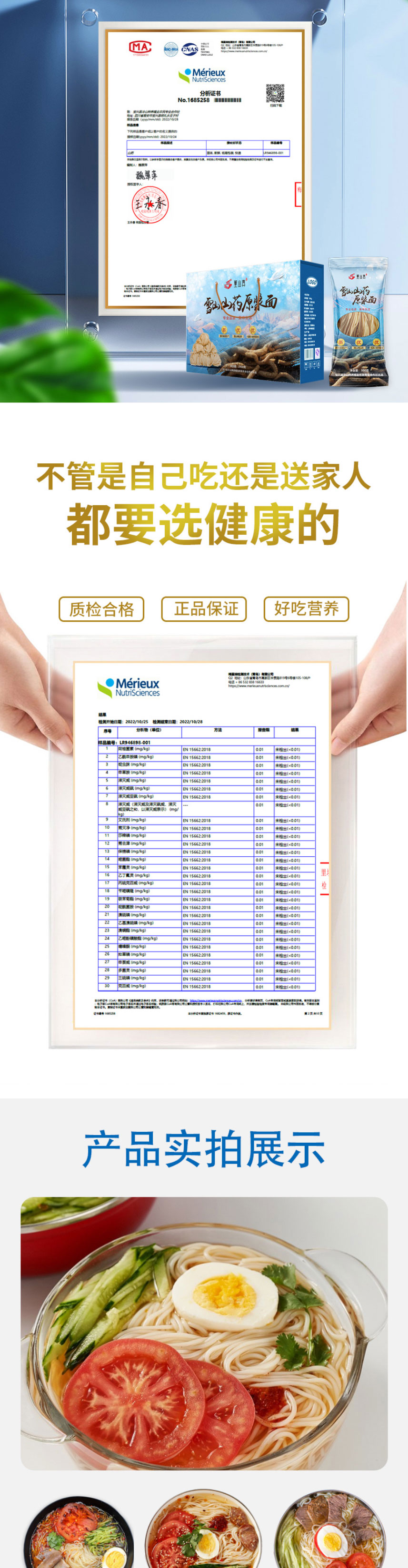This screenshot has height=1568, width=408.
Task: Click the heading 产品实拍展示
Action: (203, 1149)
